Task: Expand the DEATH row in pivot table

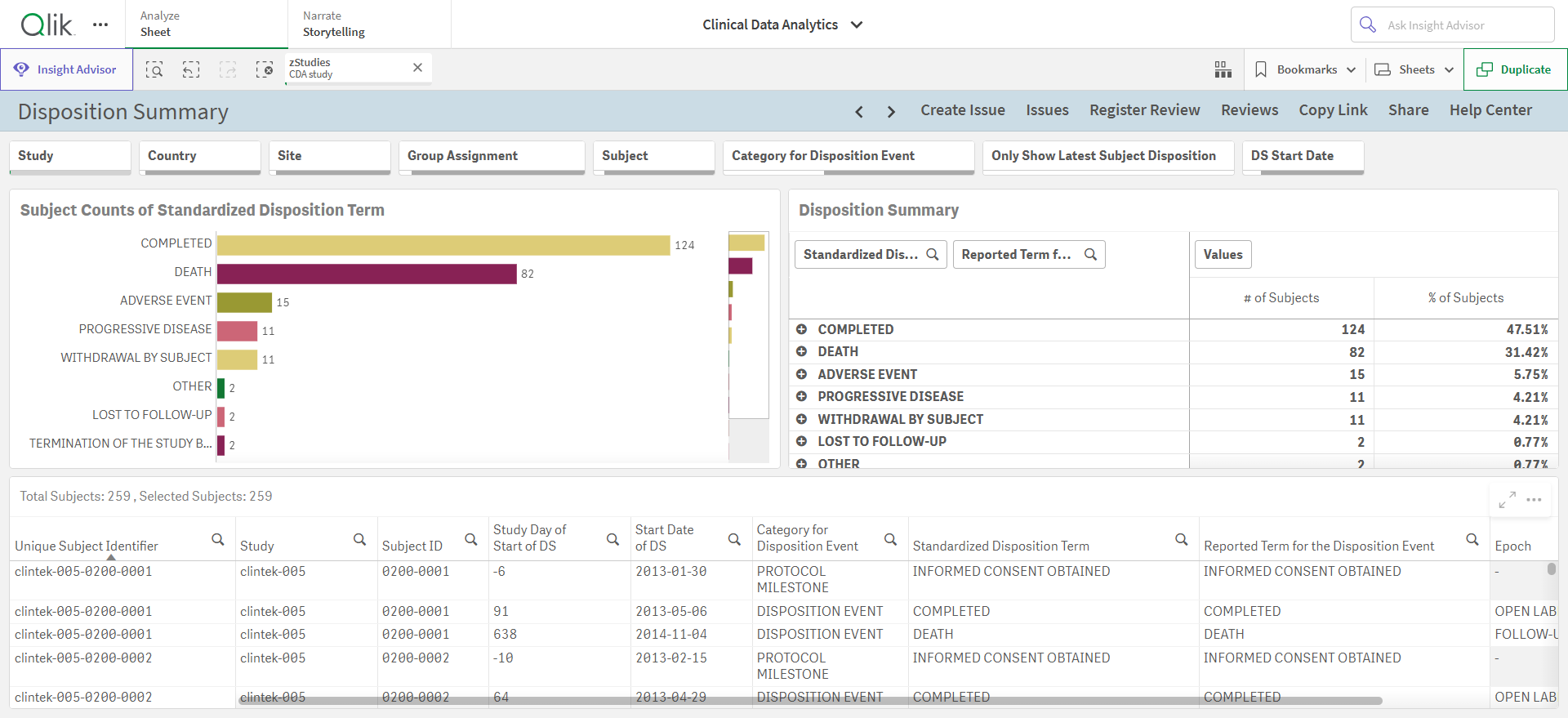Action: point(802,351)
